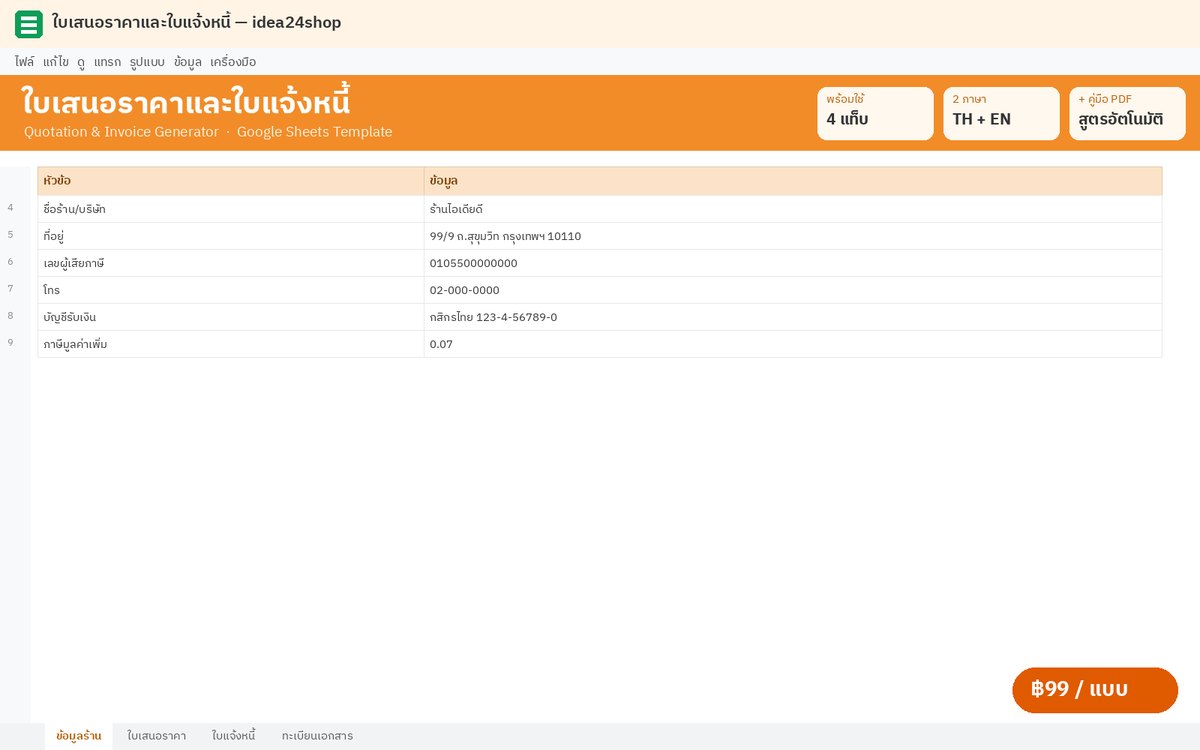Select the ร้านไอเดียดี cell
Viewport: 1200px width, 750px height.
point(793,209)
